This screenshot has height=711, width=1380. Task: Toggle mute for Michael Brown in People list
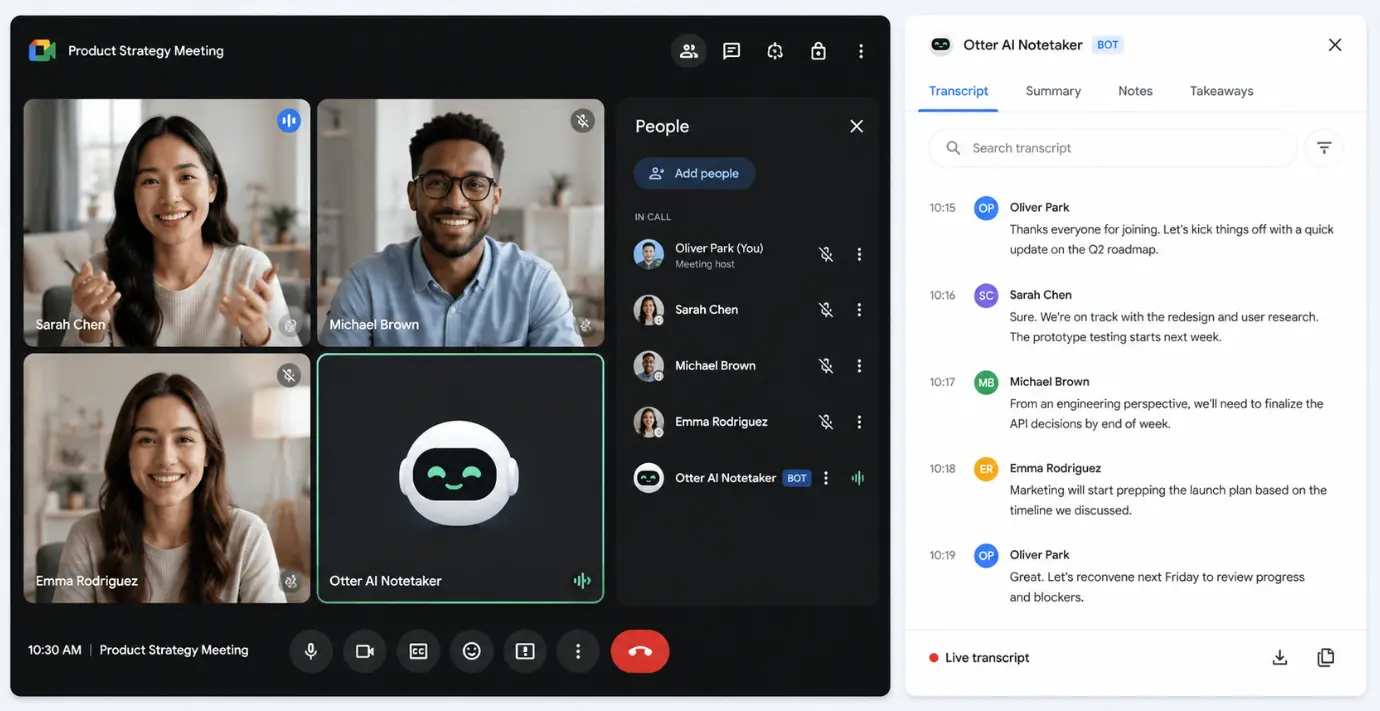pos(826,366)
